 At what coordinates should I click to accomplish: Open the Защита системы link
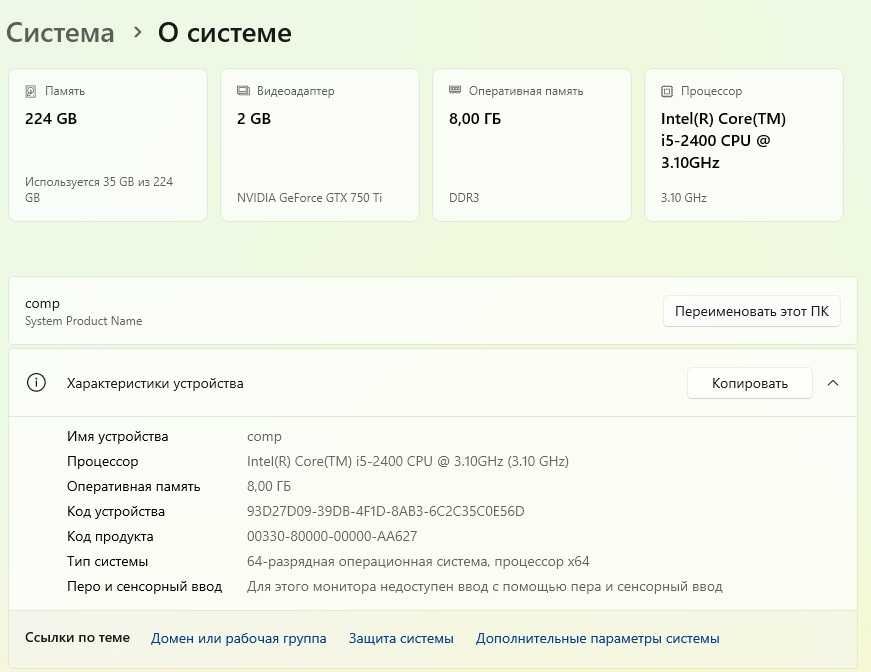coord(401,639)
